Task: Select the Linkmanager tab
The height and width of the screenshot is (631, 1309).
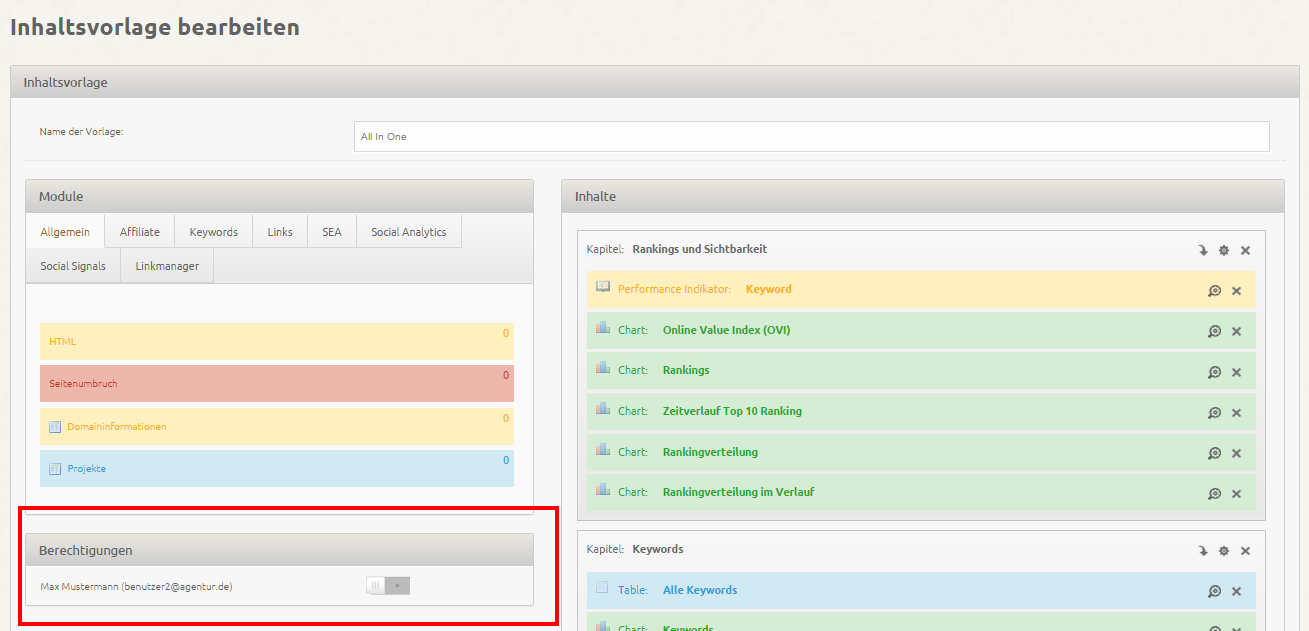Action: click(167, 266)
